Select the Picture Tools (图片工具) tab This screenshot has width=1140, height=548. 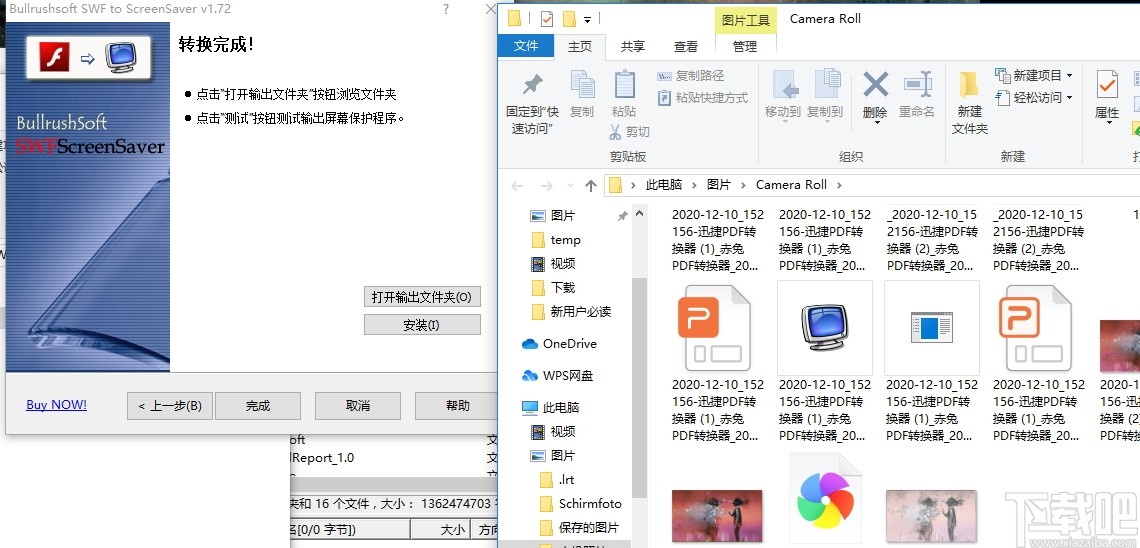[745, 20]
